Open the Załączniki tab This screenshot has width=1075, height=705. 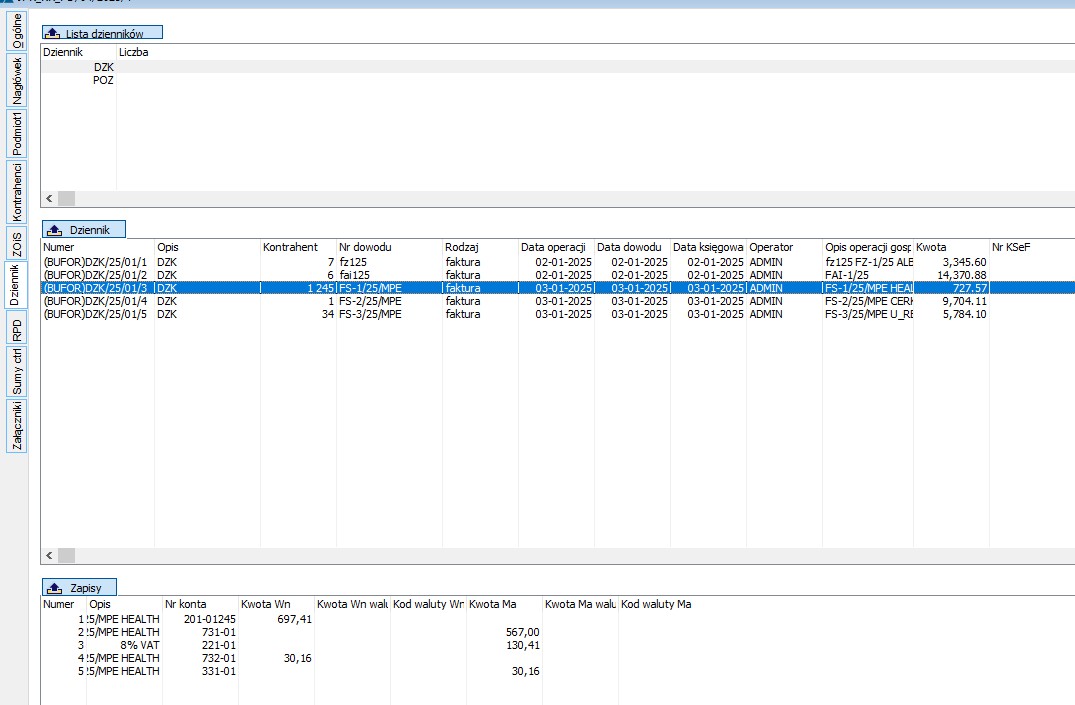click(17, 426)
